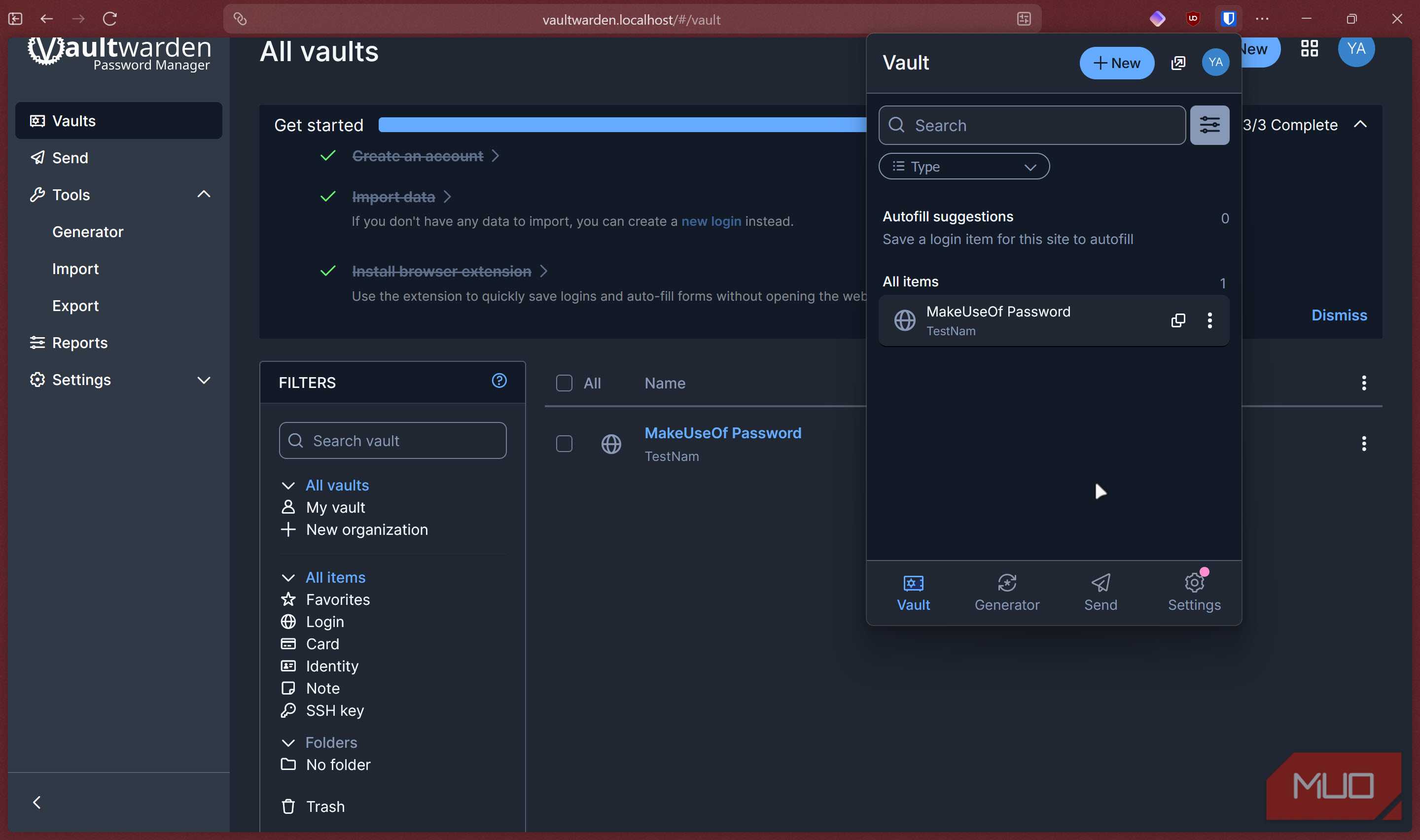Click globe icon of MakeUseOf Password row
The image size is (1420, 840).
click(611, 444)
